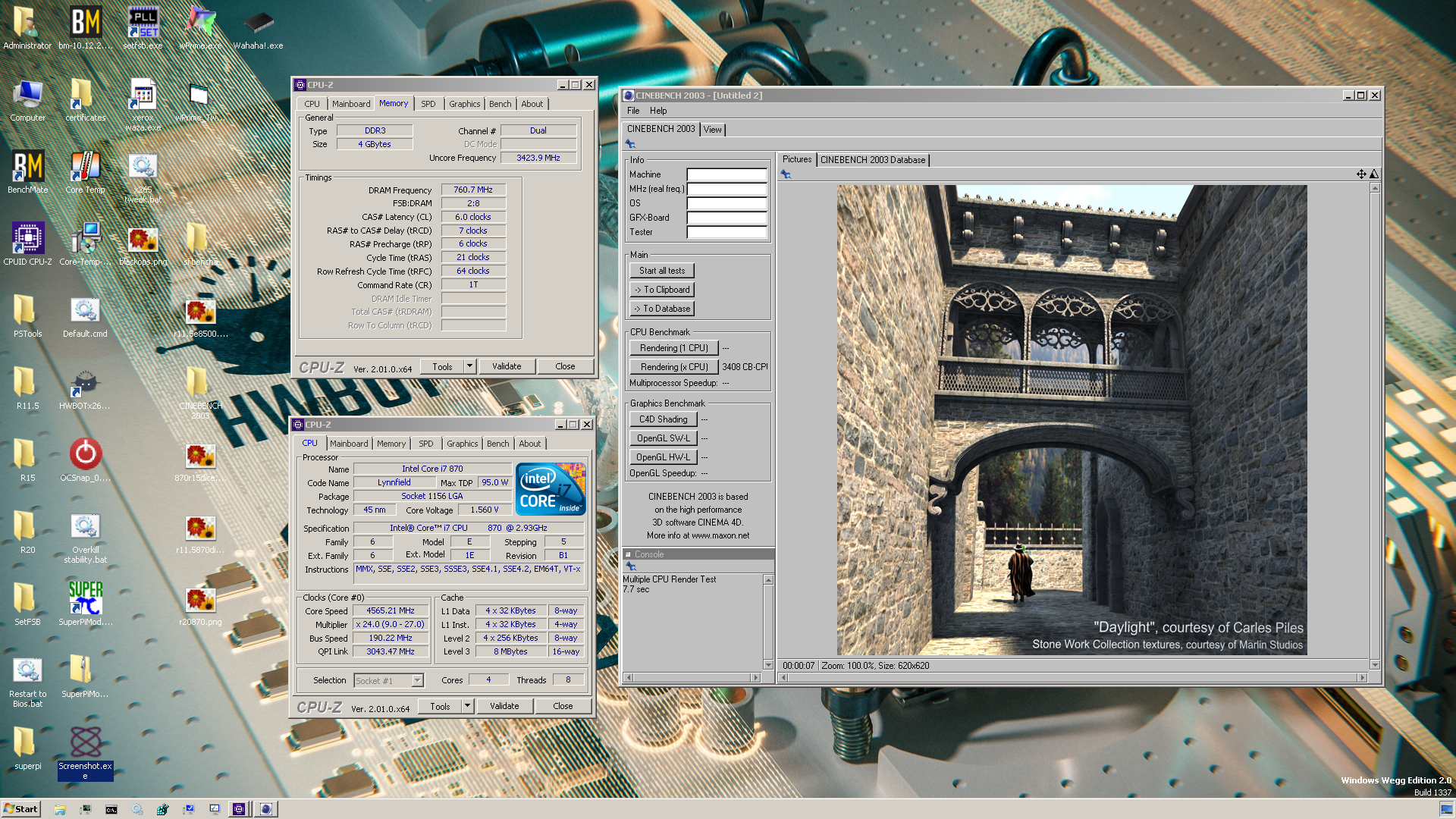Click the To Clipboard button
The image size is (1456, 819).
[662, 290]
